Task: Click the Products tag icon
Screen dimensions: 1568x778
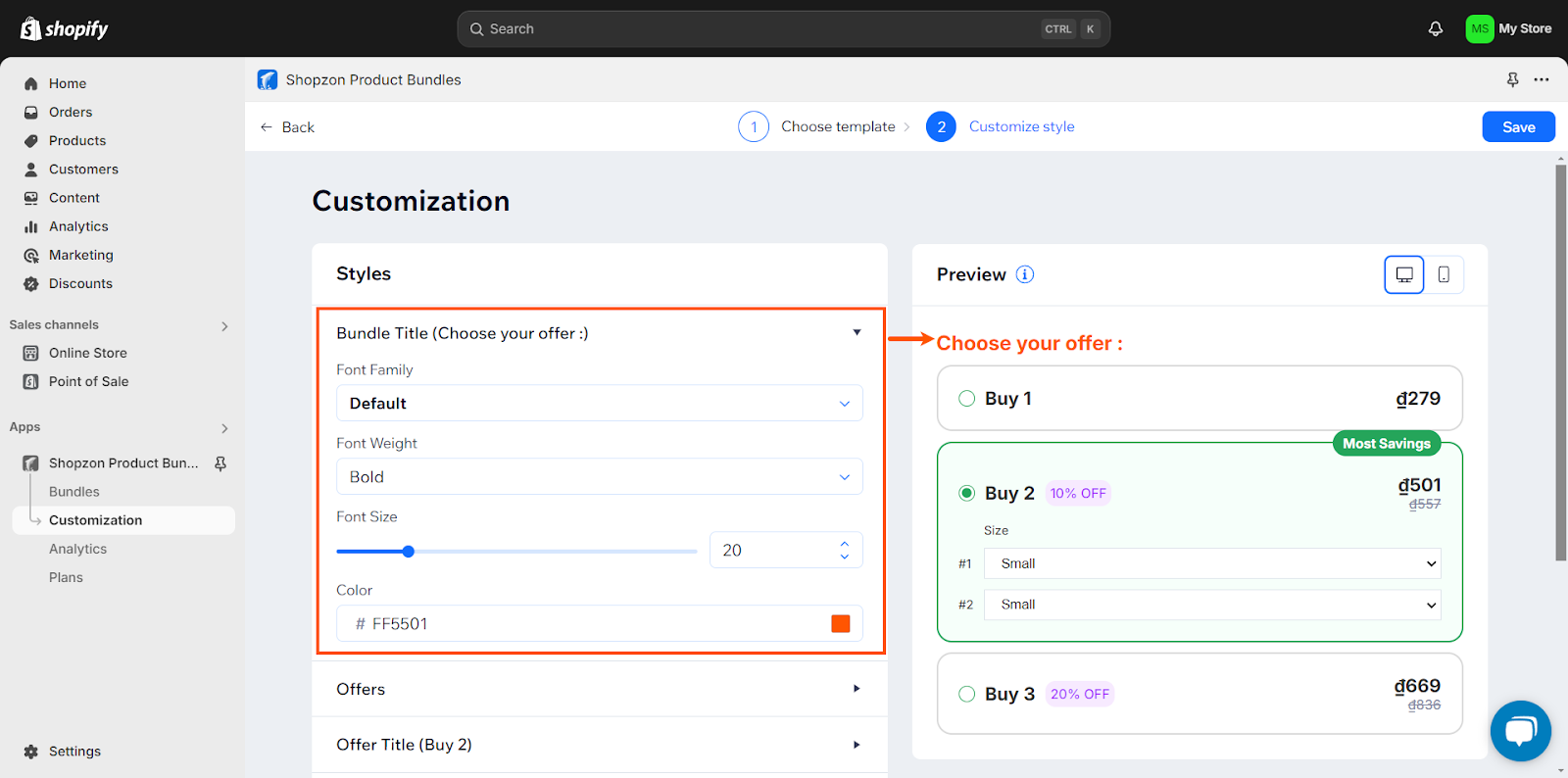Action: [x=31, y=140]
